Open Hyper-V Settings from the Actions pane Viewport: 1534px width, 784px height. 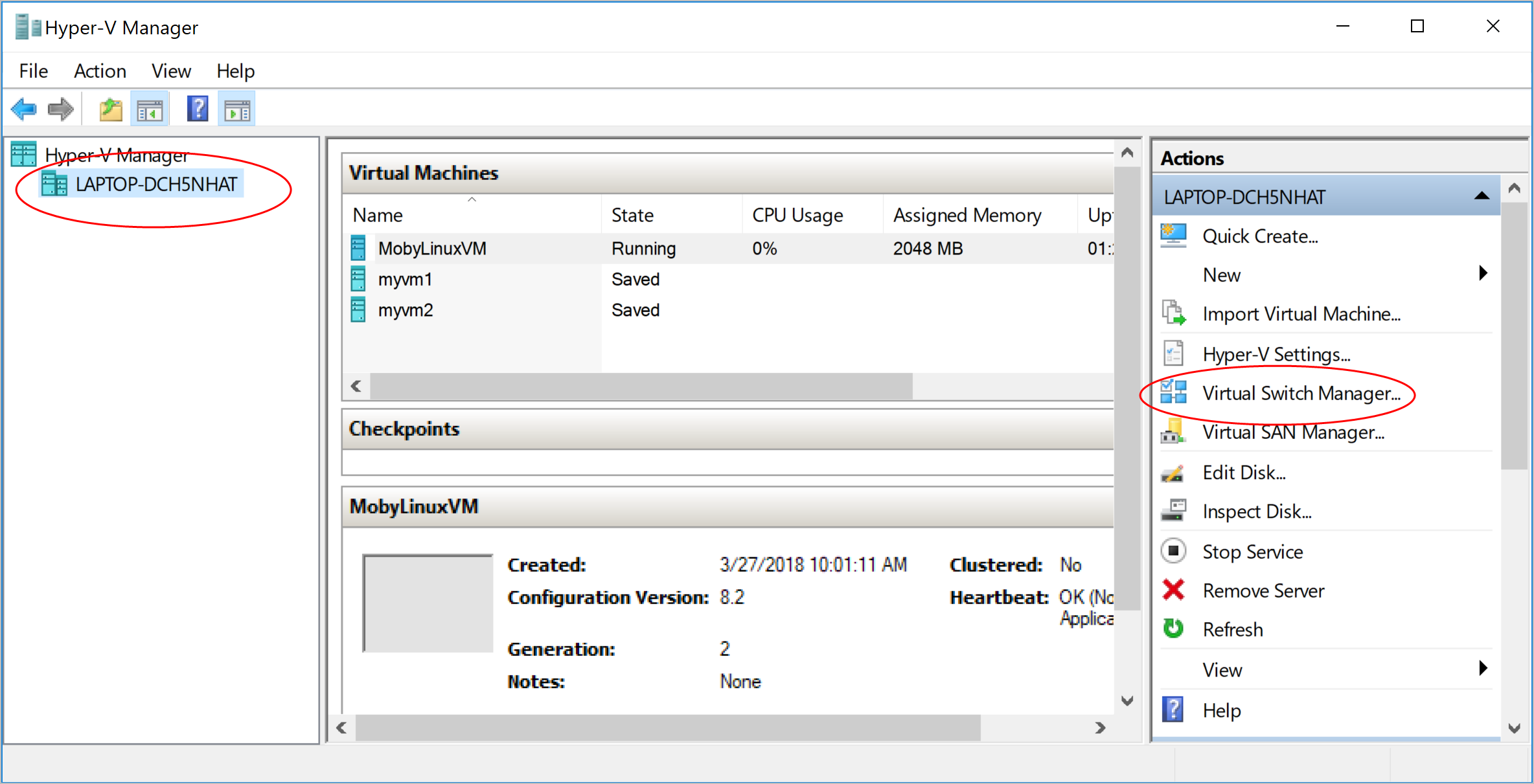click(x=1275, y=353)
